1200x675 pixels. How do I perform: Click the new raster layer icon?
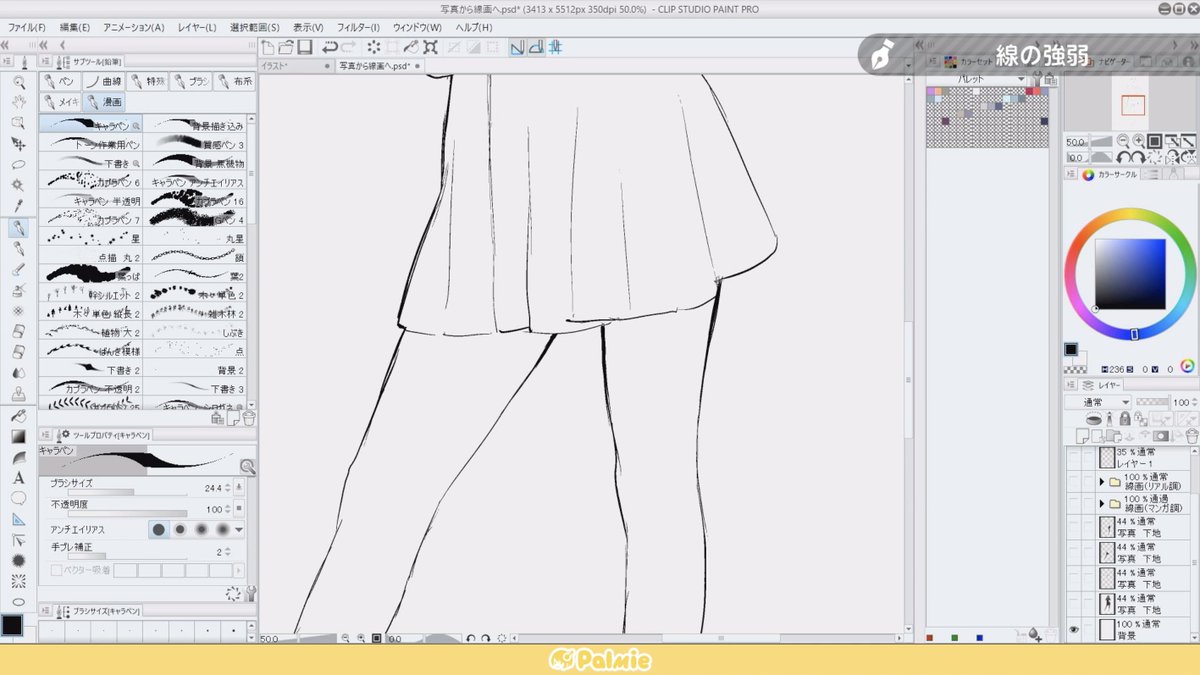tap(1082, 436)
